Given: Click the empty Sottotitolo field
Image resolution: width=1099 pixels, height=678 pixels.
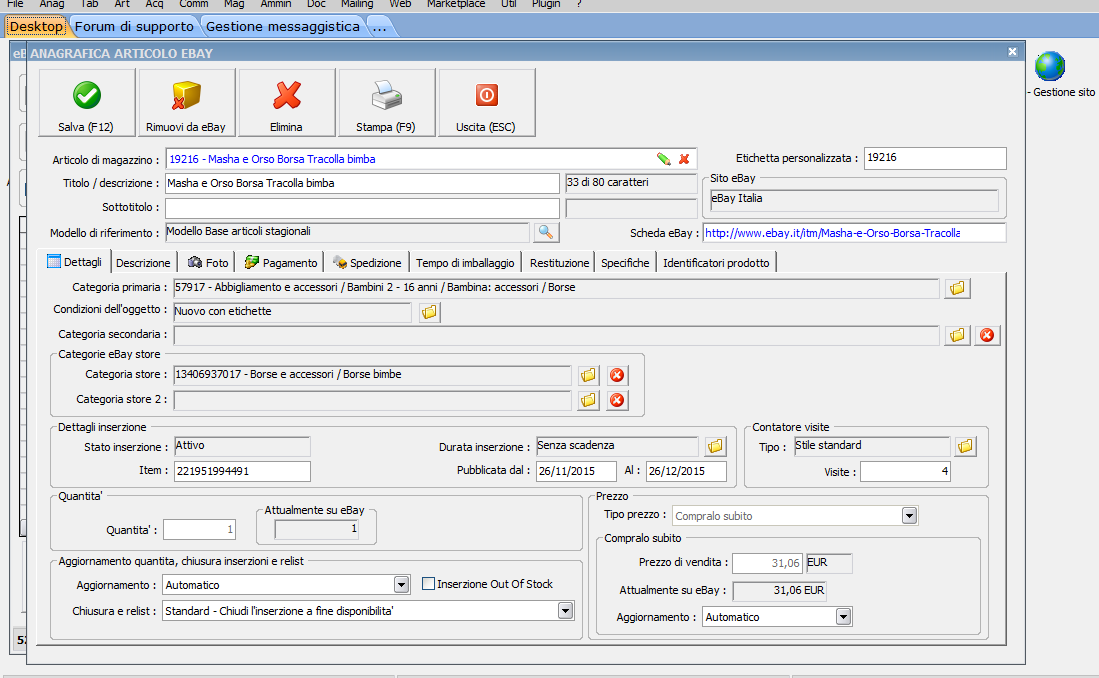Looking at the screenshot, I should click(362, 208).
